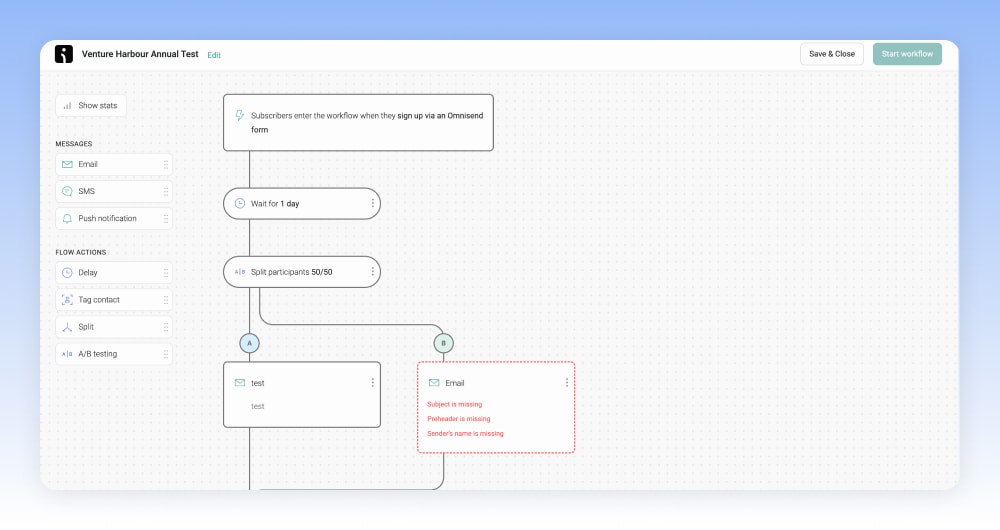
Task: Select the Email message block
Action: (114, 165)
